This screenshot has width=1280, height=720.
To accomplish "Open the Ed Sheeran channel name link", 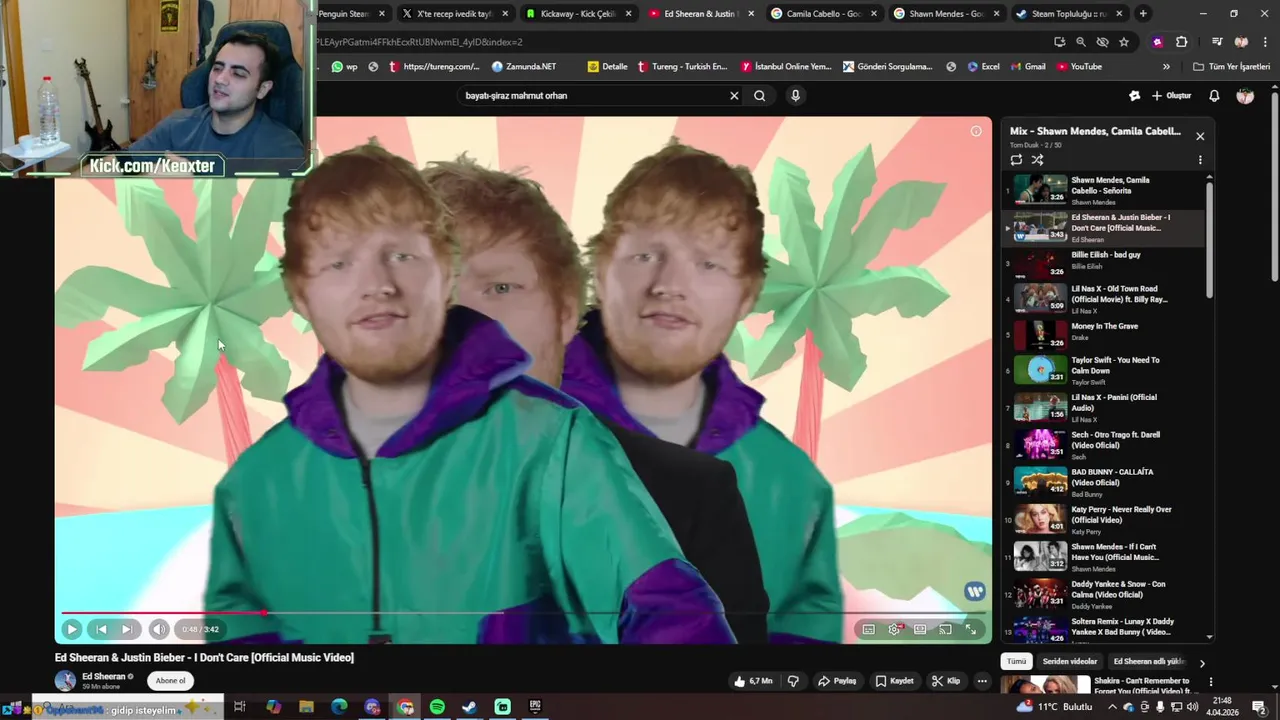I will point(103,677).
